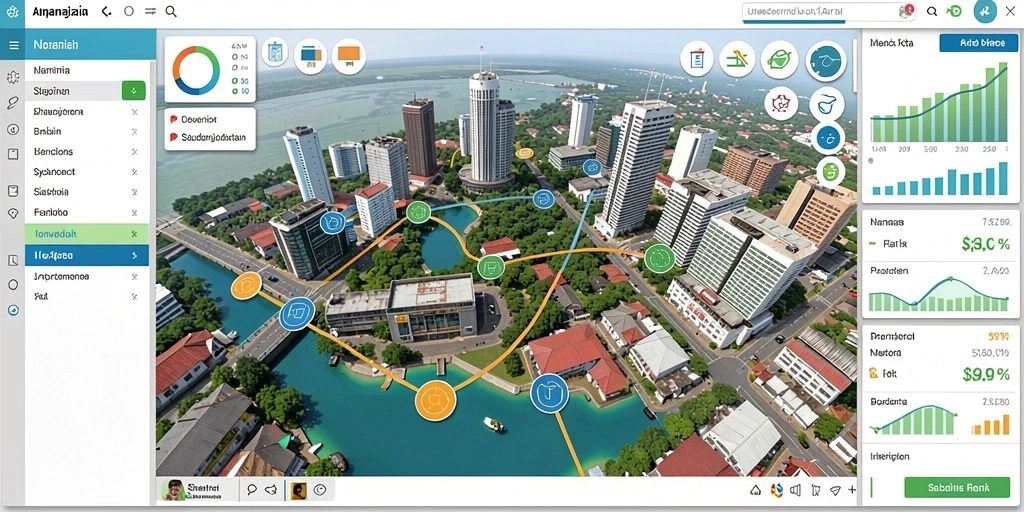
Task: Click the solid blue round icon below the cup
Action: [829, 137]
